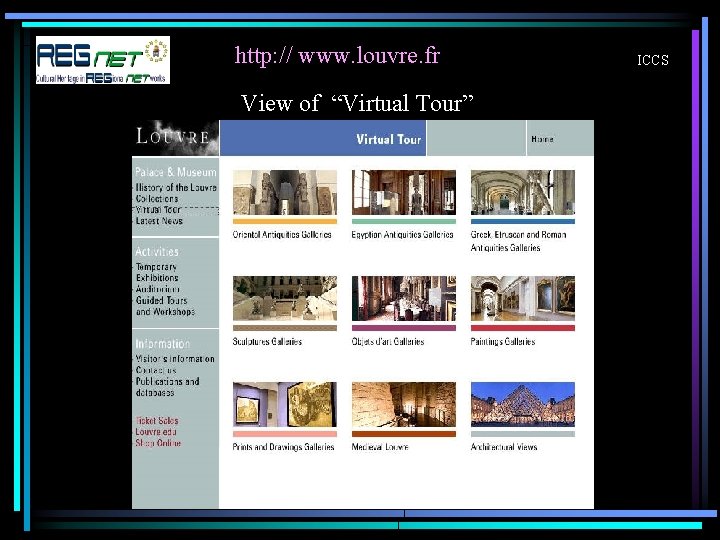Open Latest News in the sidebar
This screenshot has height=540, width=720.
(159, 221)
